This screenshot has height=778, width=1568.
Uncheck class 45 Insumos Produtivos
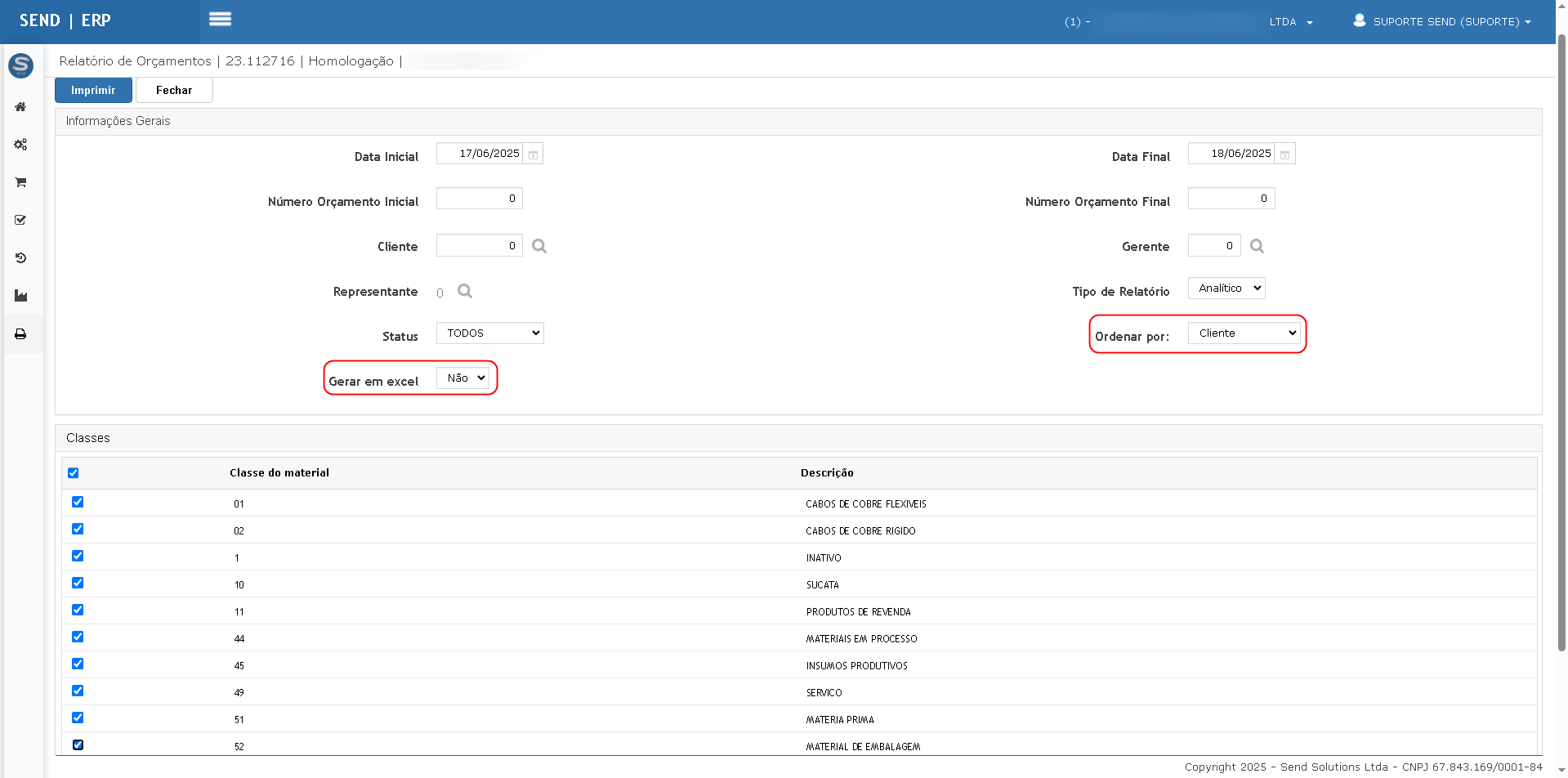pyautogui.click(x=78, y=664)
